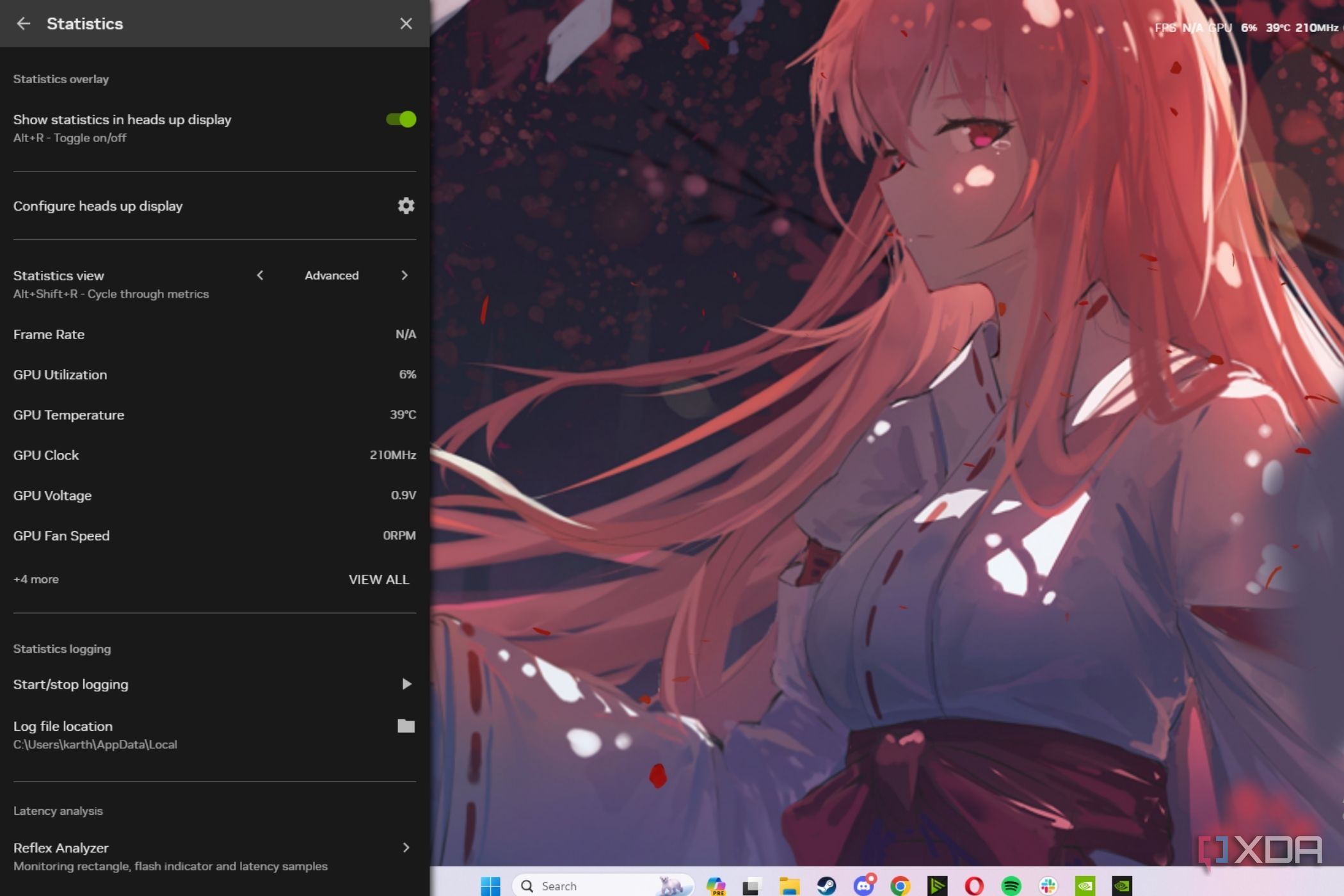Viewport: 1344px width, 896px height.
Task: Launch Spotify from the taskbar
Action: 1011,886
